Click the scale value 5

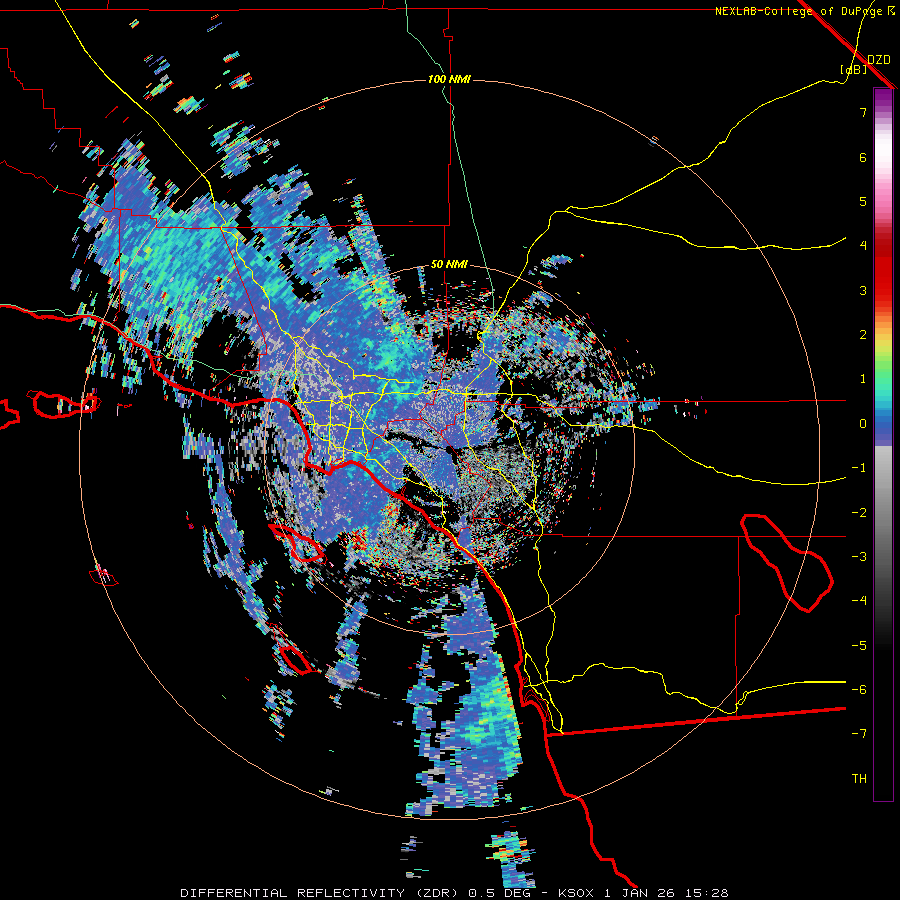pyautogui.click(x=863, y=201)
